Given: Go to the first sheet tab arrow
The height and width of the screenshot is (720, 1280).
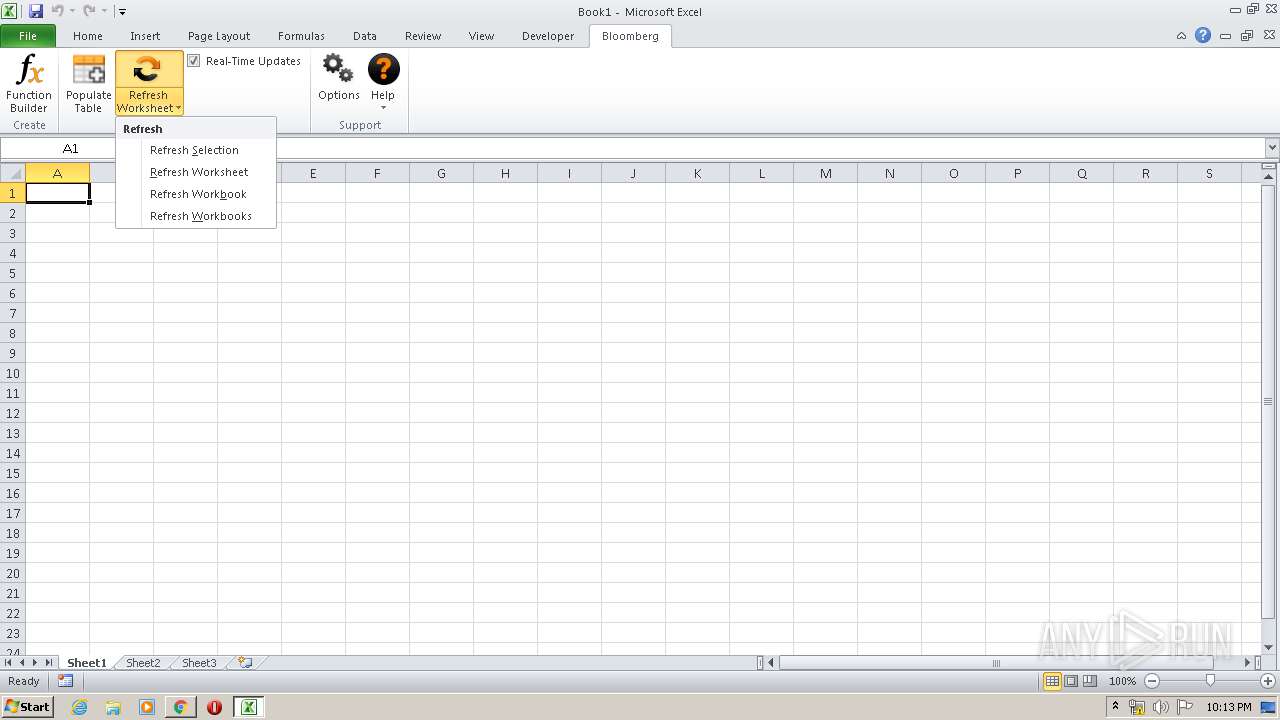Looking at the screenshot, I should coord(9,662).
